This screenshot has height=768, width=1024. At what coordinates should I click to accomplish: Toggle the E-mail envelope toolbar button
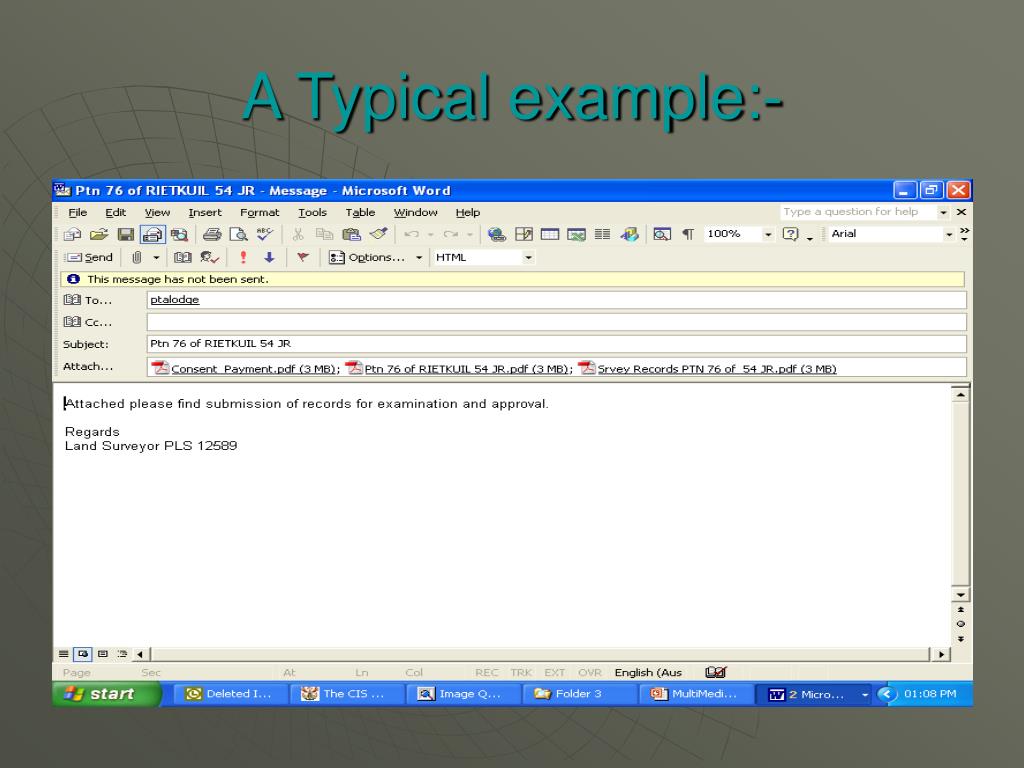152,234
